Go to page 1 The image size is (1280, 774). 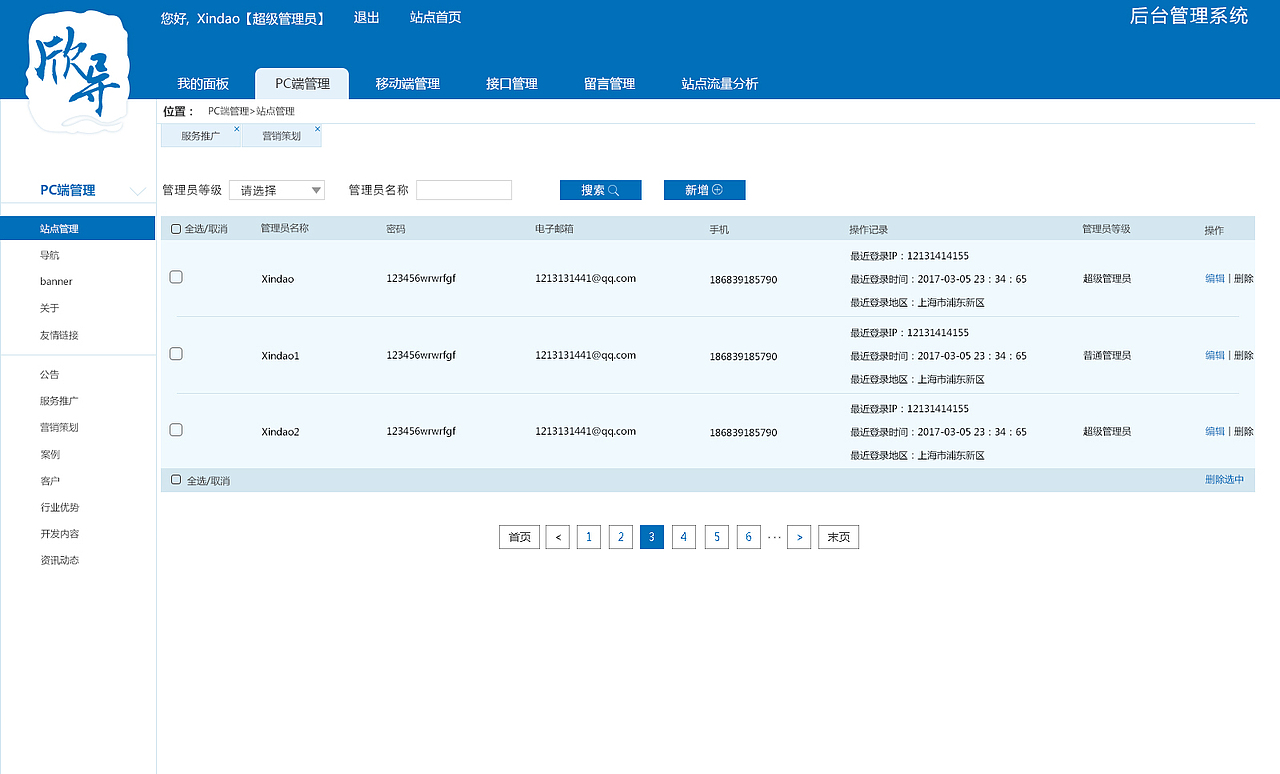[589, 537]
